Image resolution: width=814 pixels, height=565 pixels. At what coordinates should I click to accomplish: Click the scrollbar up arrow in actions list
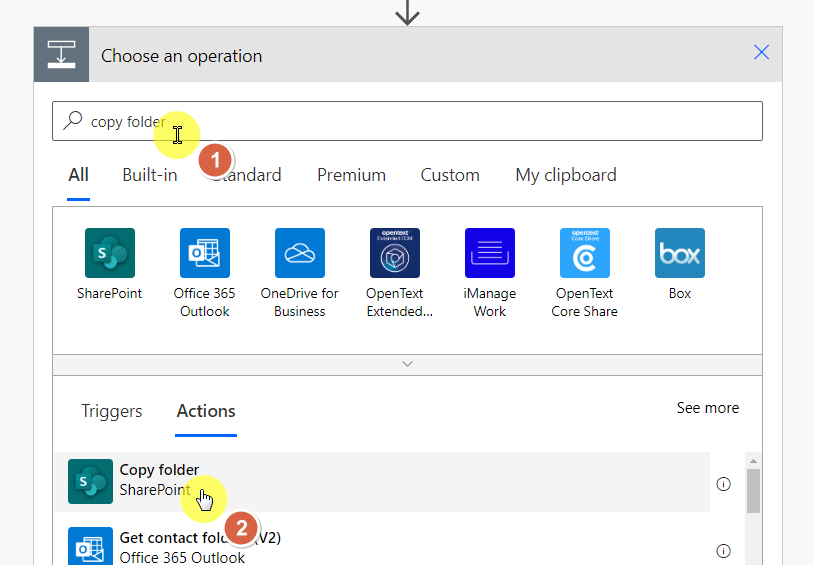click(x=753, y=461)
